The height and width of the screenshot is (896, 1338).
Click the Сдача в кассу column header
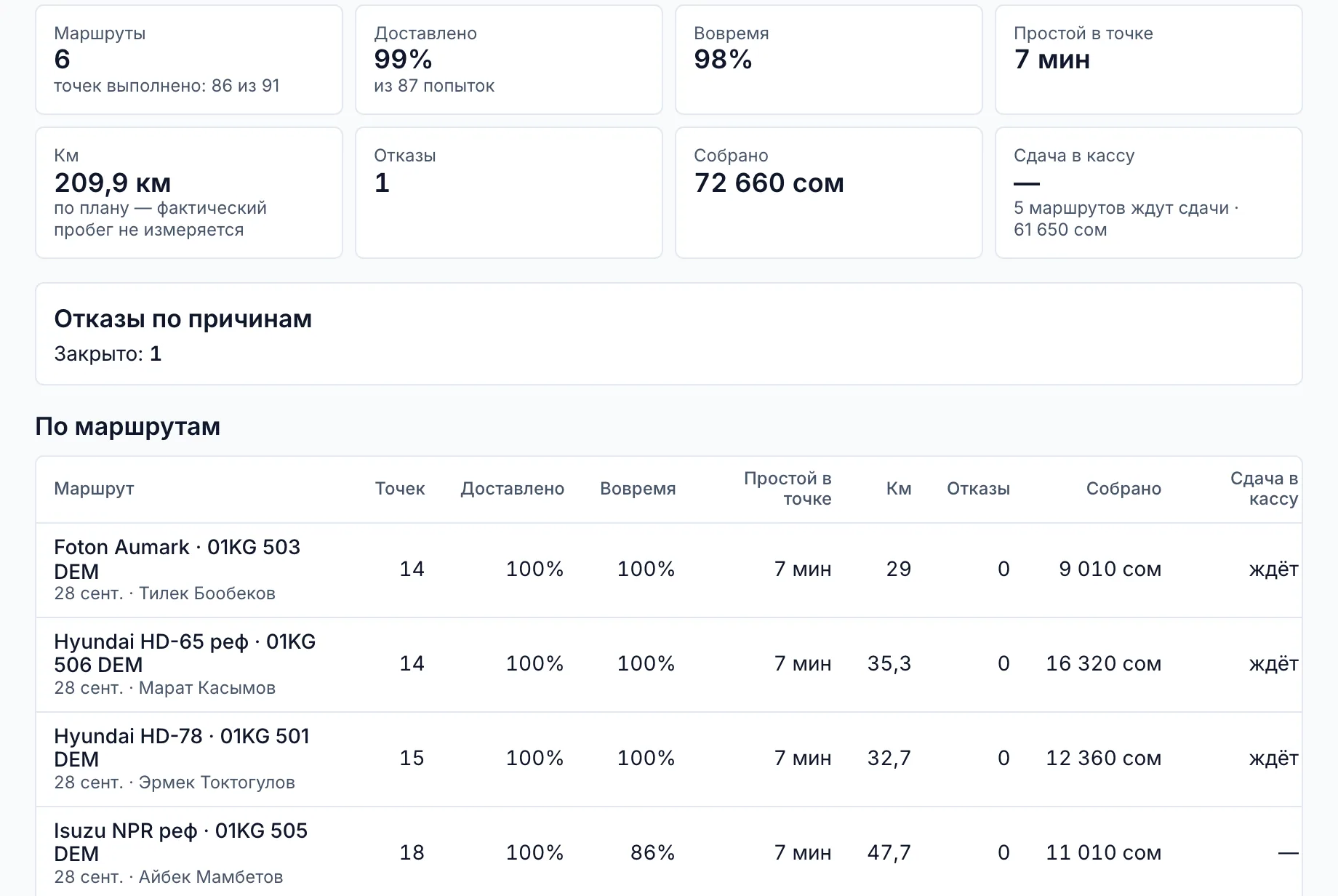tap(1264, 489)
